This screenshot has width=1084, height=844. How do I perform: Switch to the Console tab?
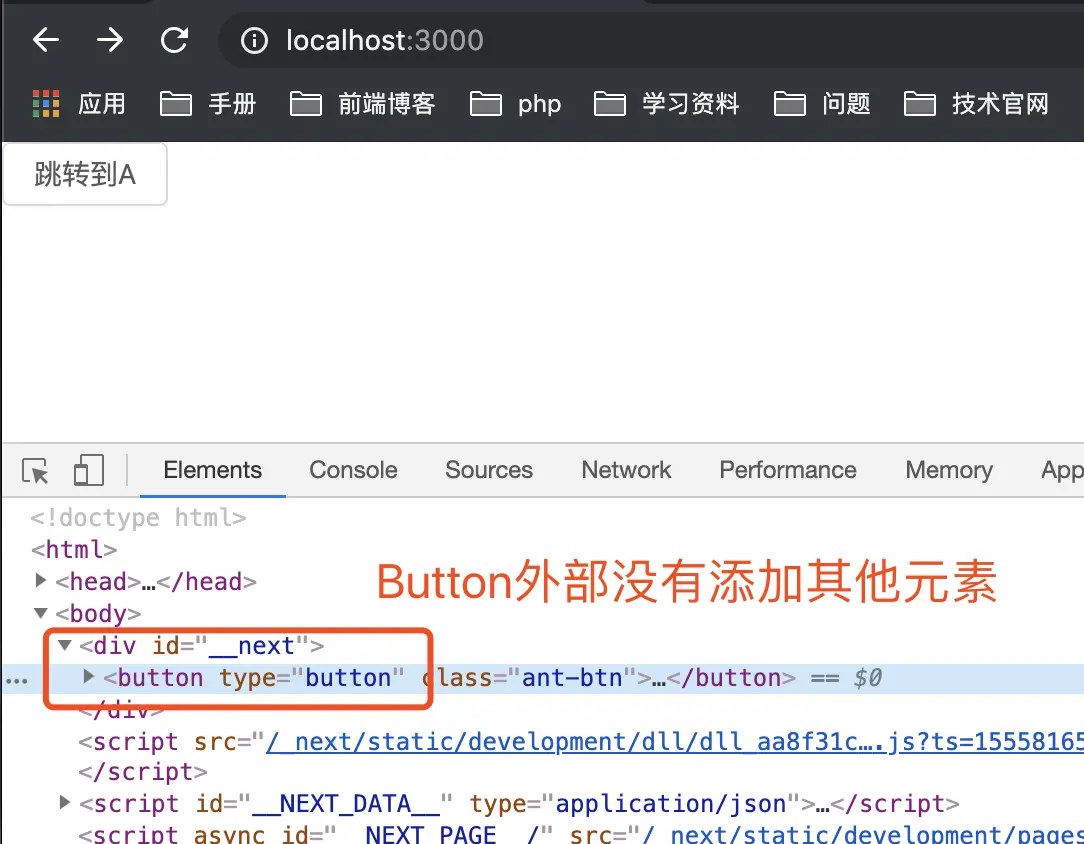[x=353, y=470]
